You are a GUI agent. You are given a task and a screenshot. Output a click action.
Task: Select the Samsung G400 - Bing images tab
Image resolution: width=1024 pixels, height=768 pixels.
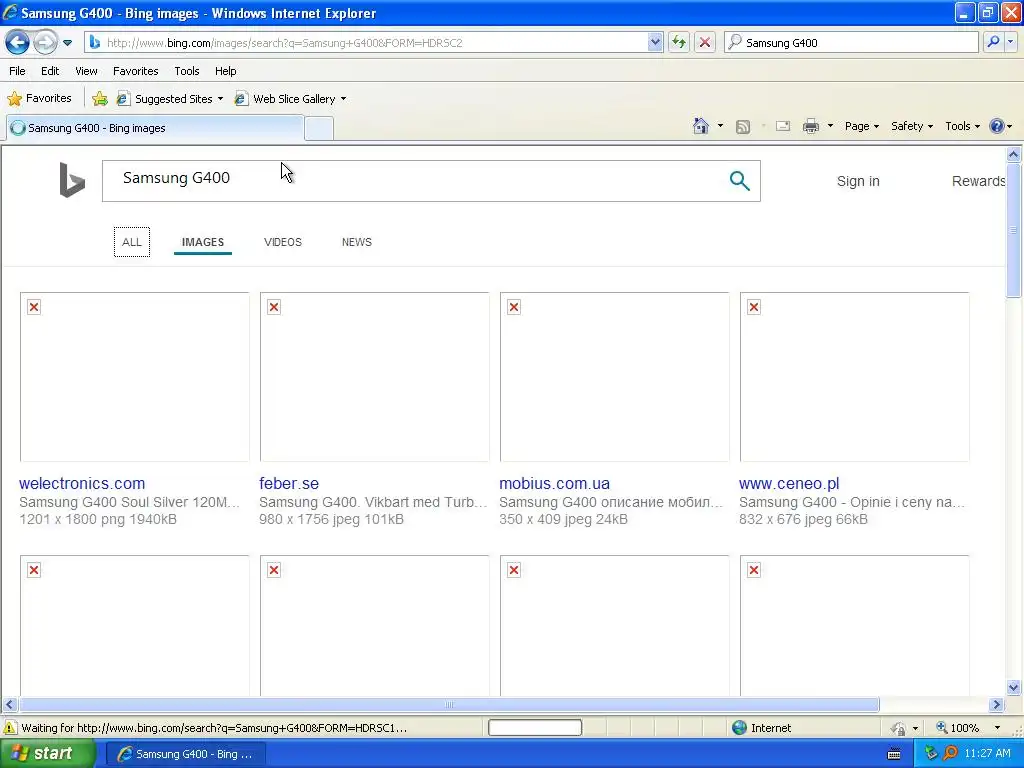click(155, 128)
